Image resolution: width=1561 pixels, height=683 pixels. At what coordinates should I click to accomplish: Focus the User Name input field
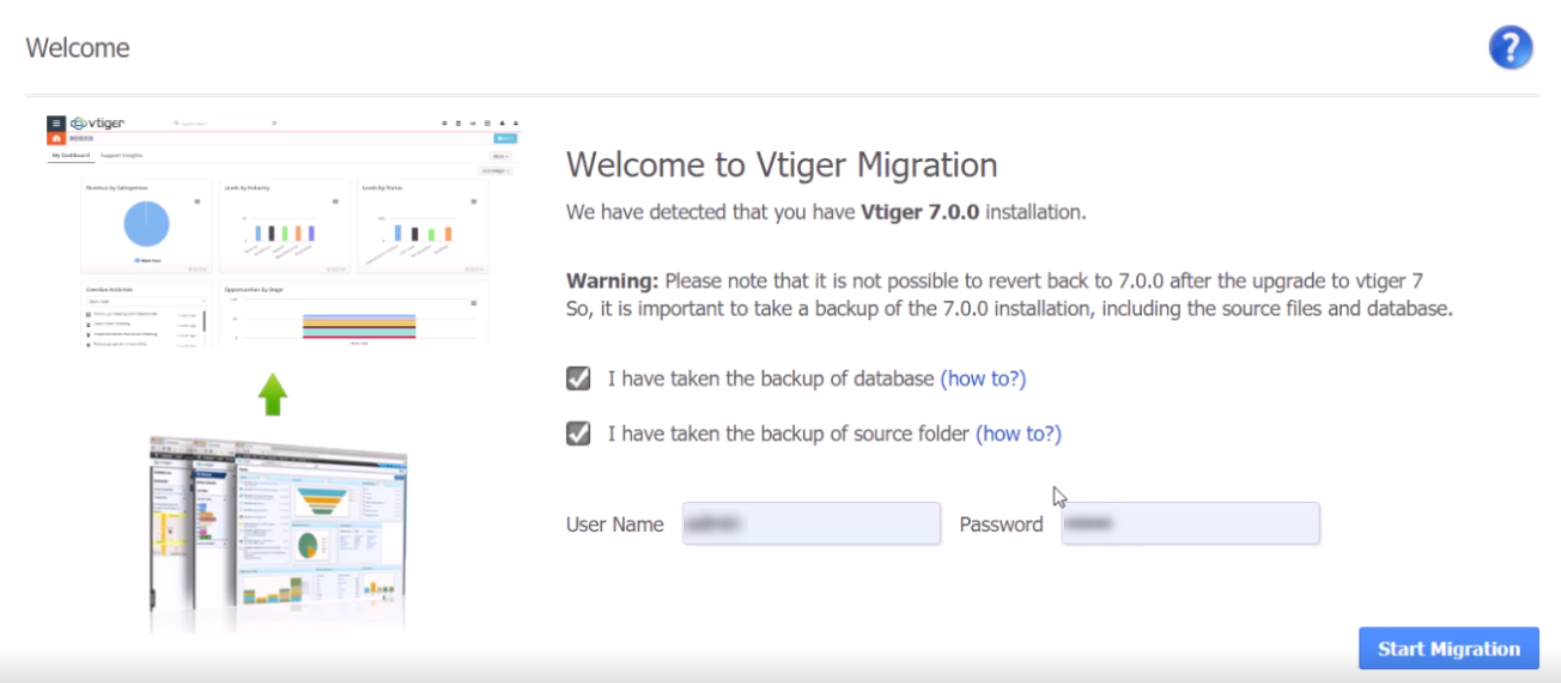pyautogui.click(x=811, y=524)
